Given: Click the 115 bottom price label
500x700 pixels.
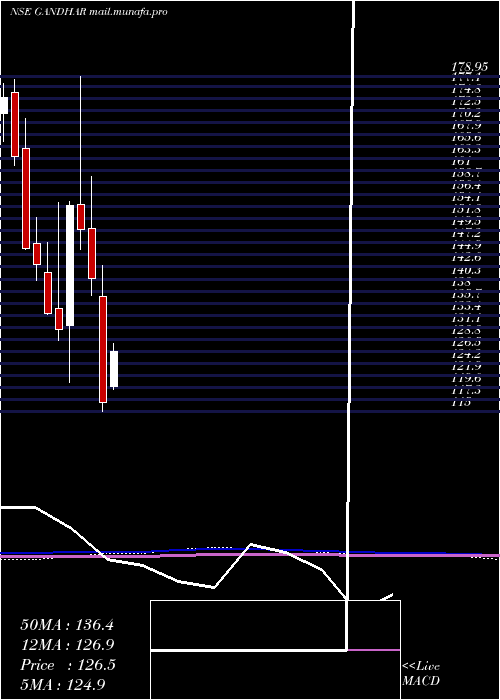Looking at the screenshot, I should coord(462,403).
